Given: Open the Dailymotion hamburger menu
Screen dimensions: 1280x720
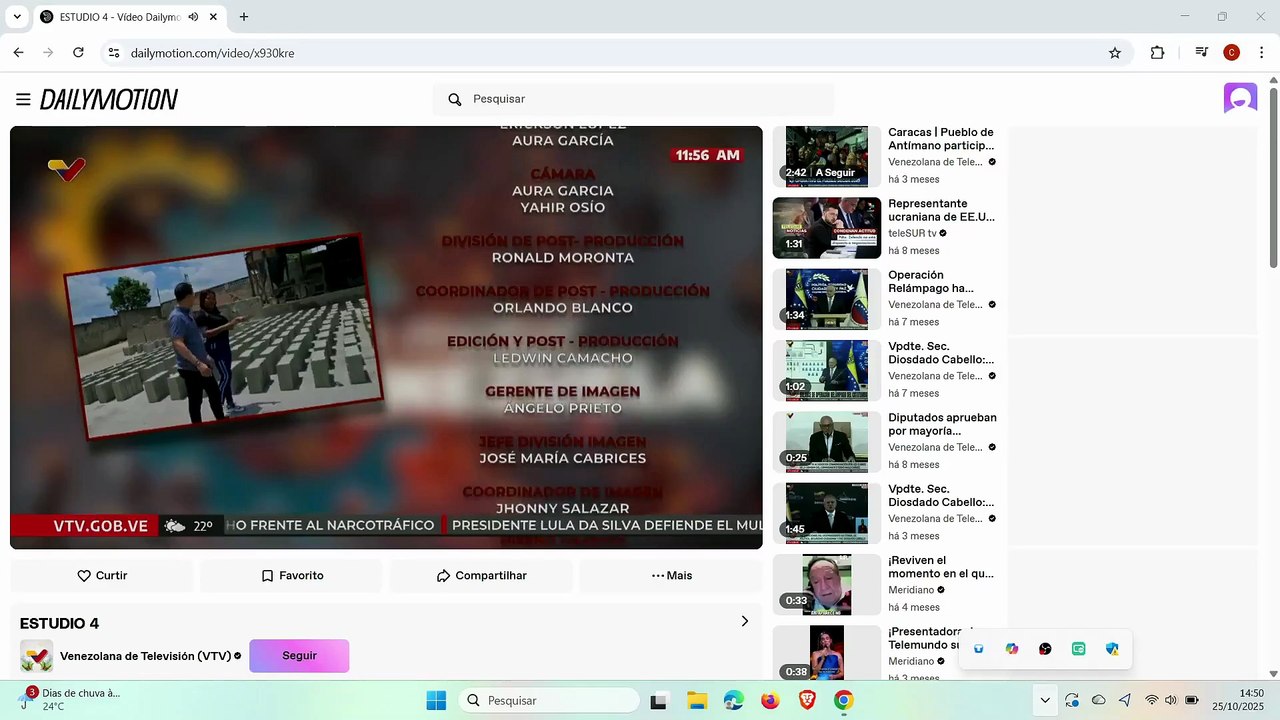Looking at the screenshot, I should [x=23, y=99].
